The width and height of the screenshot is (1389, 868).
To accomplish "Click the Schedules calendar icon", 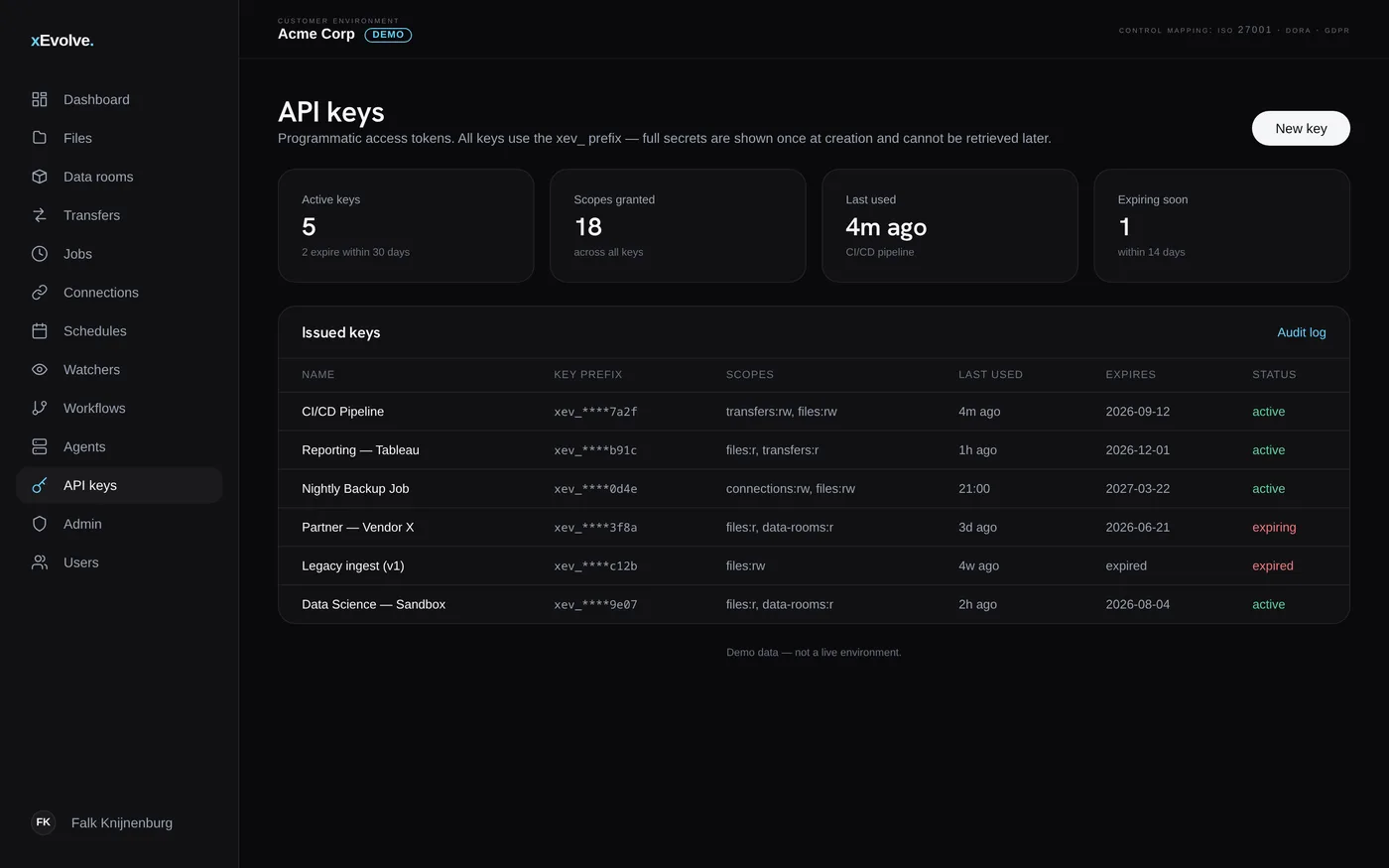I will pyautogui.click(x=40, y=331).
